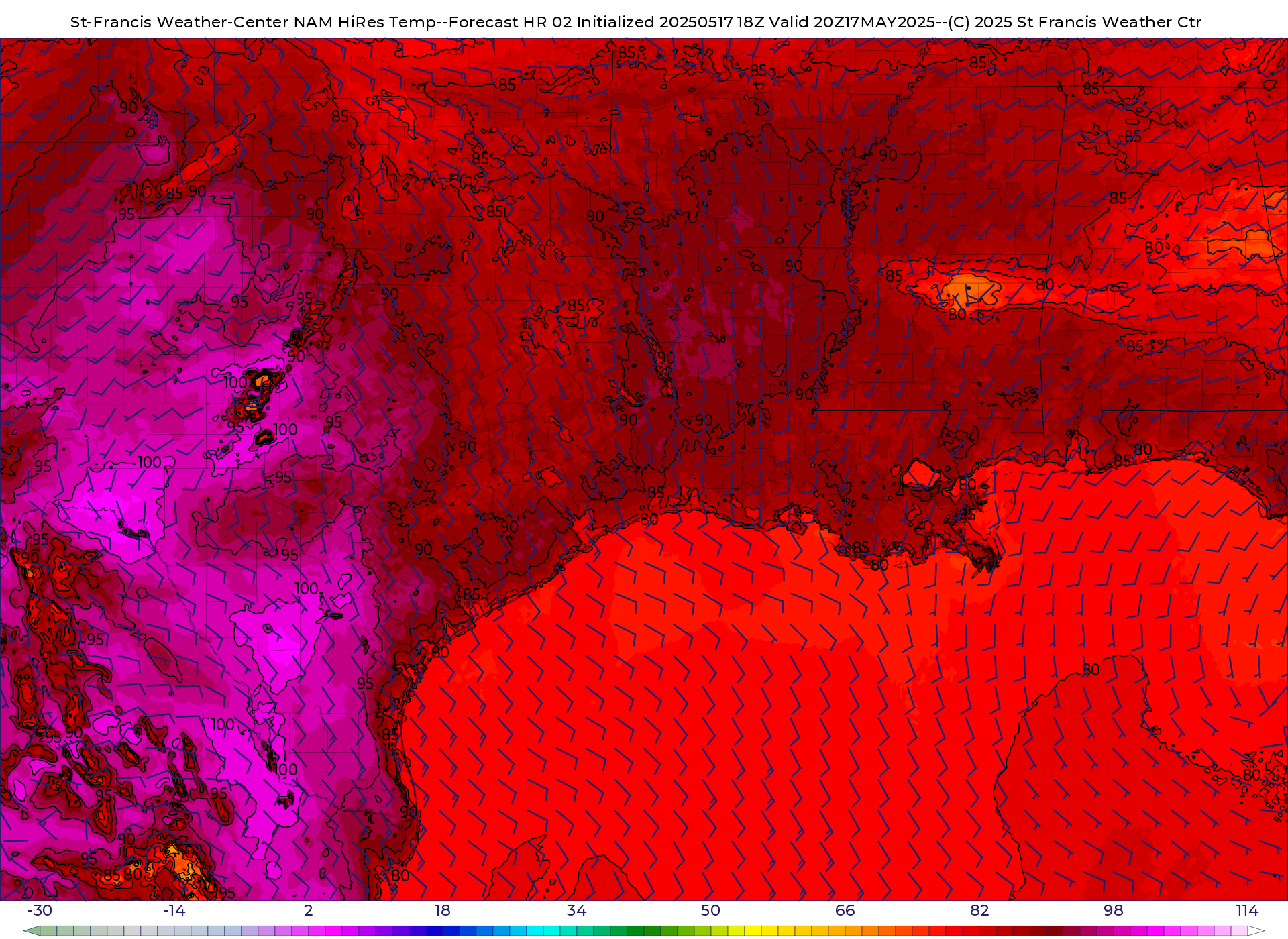Click the 98 colorbar scale label
Viewport: 1288px width, 939px height.
pos(1114,910)
